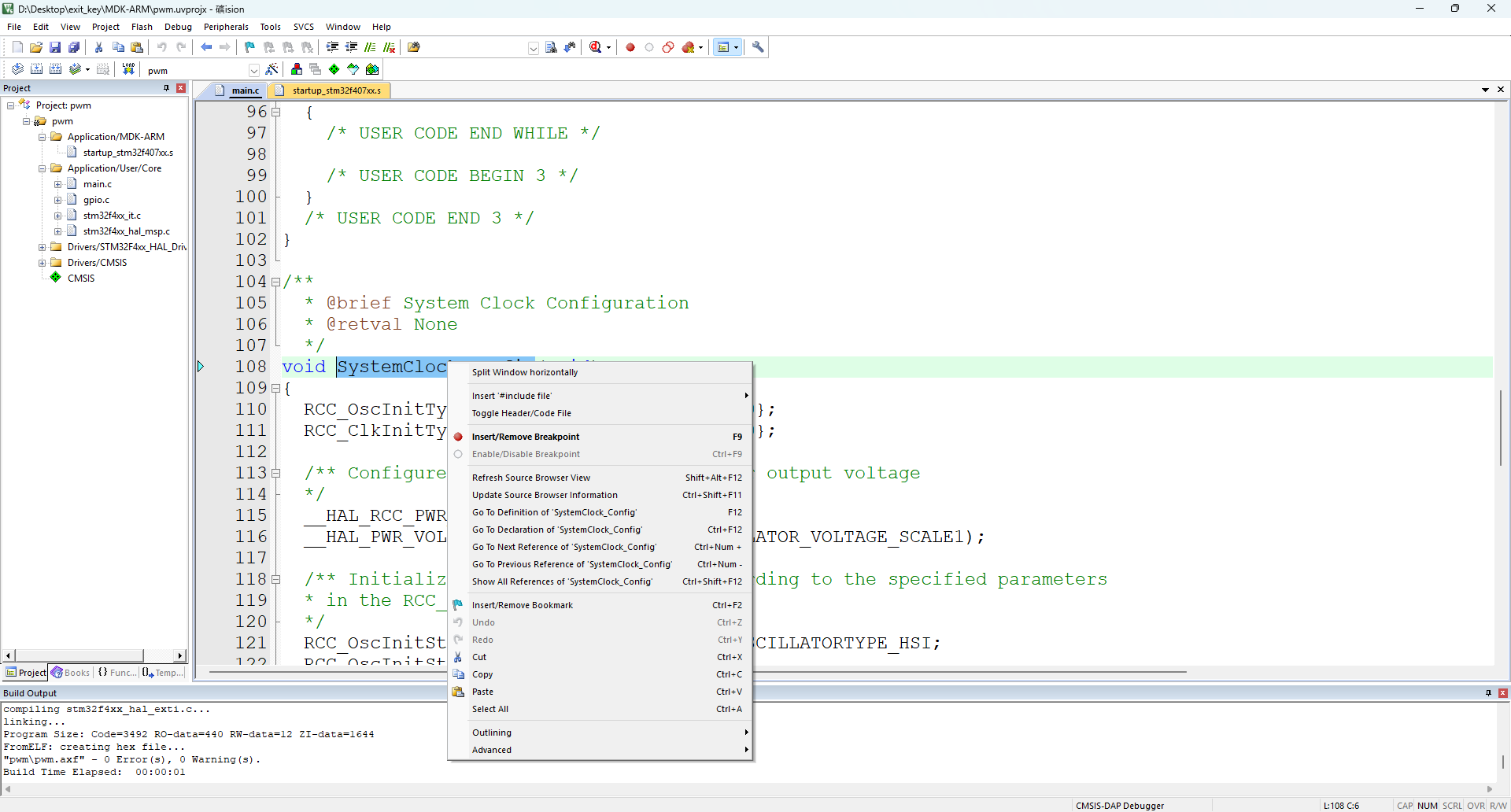The image size is (1511, 812).
Task: Start the debug session icon
Action: 596,47
